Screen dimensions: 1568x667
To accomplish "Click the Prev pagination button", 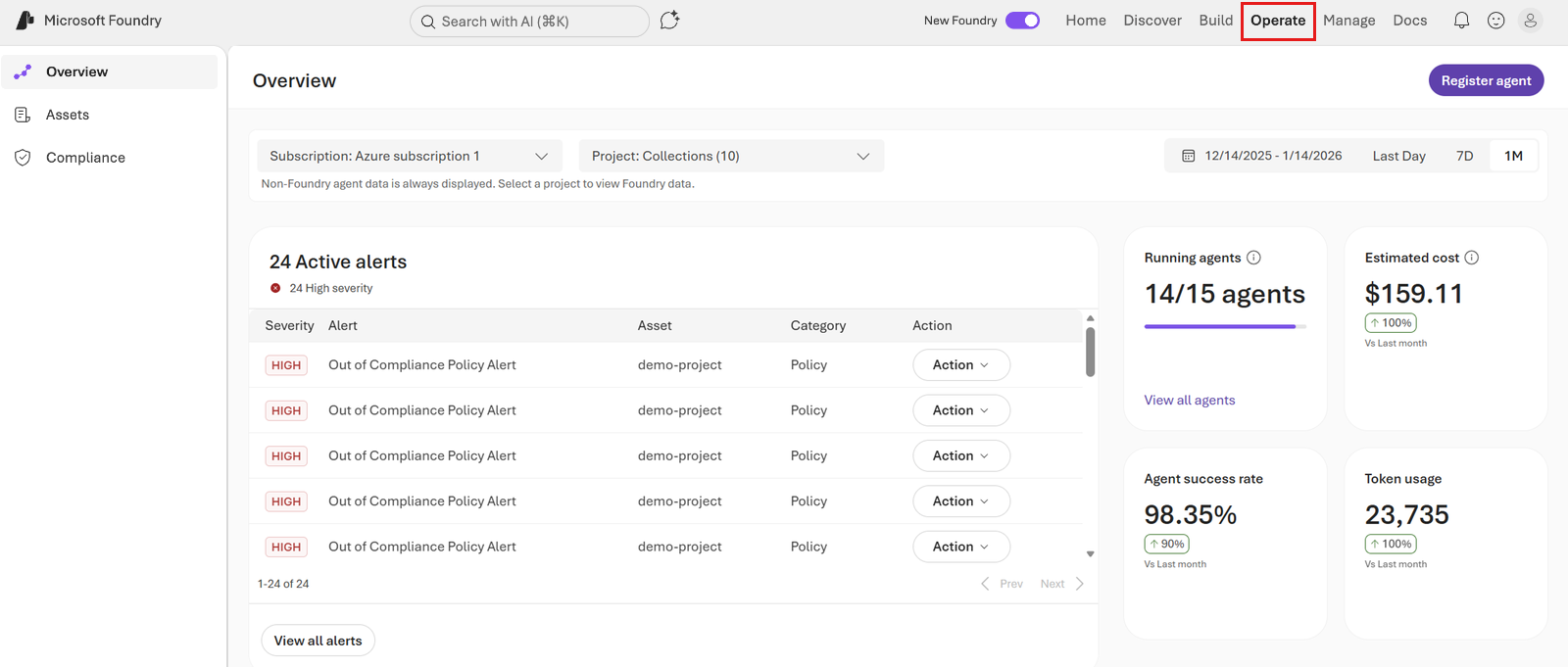I will (1002, 584).
